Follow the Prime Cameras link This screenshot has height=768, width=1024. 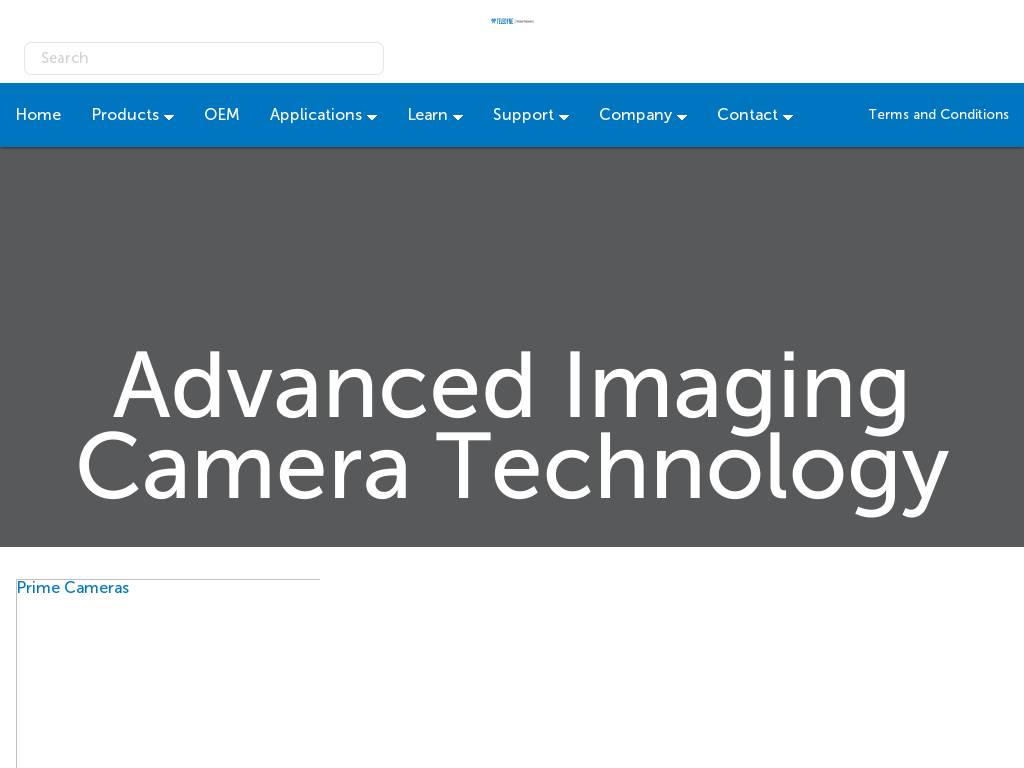[x=73, y=588]
